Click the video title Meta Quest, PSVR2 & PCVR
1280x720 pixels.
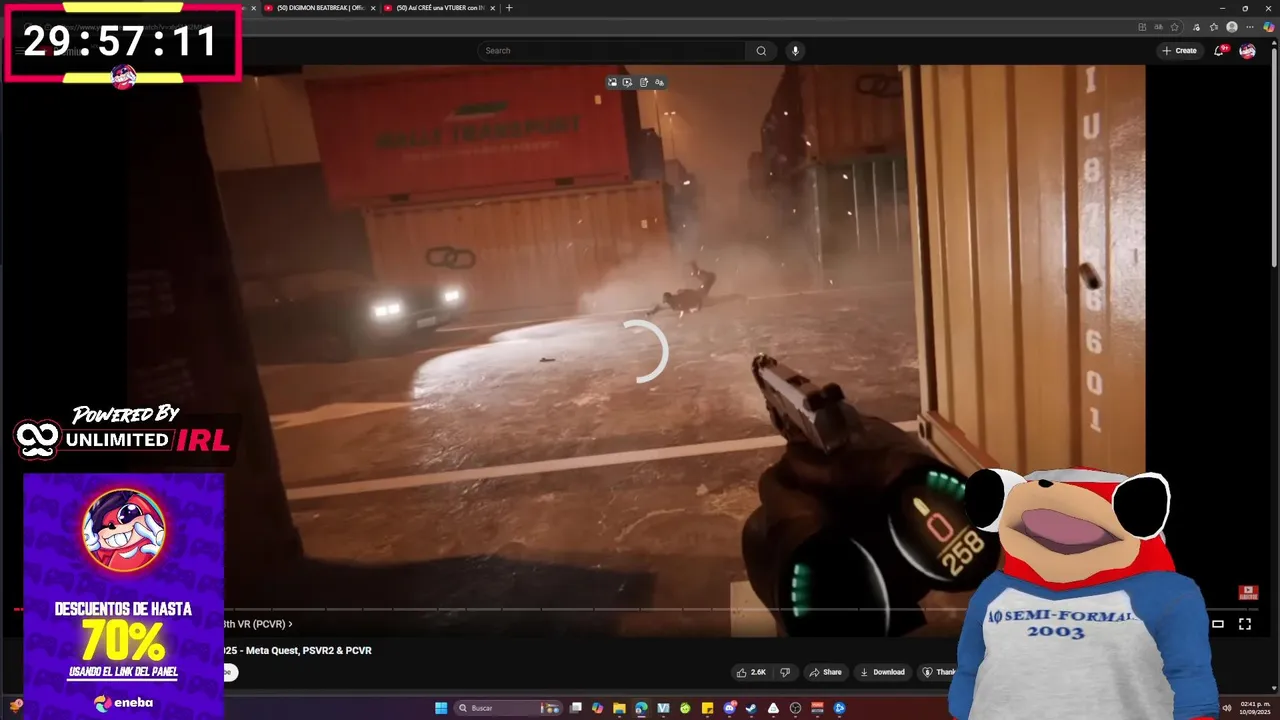tap(298, 651)
